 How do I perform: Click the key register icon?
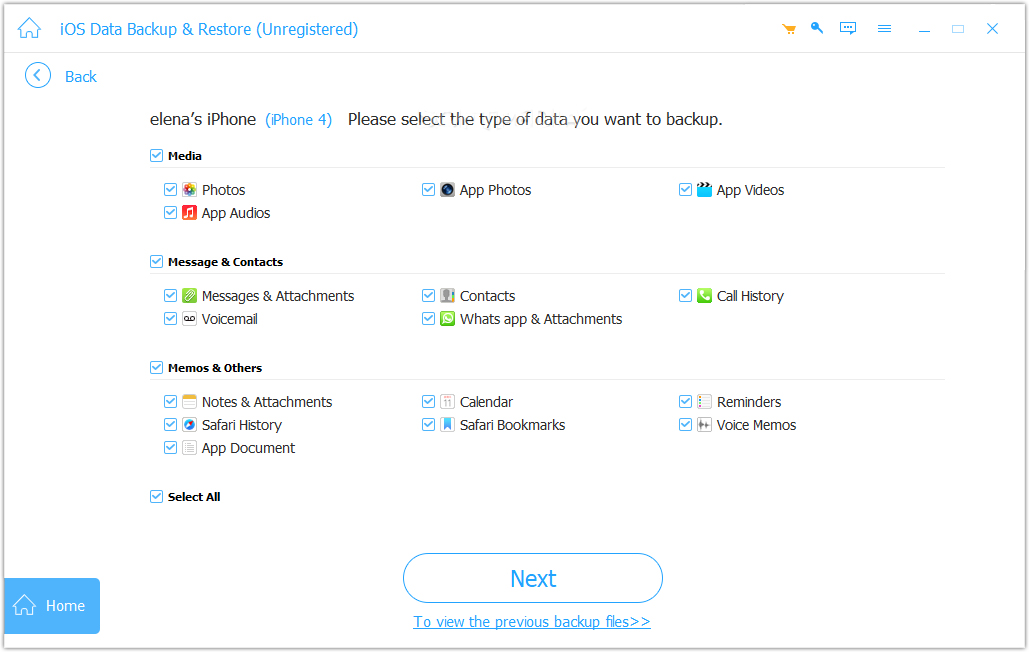click(x=817, y=28)
